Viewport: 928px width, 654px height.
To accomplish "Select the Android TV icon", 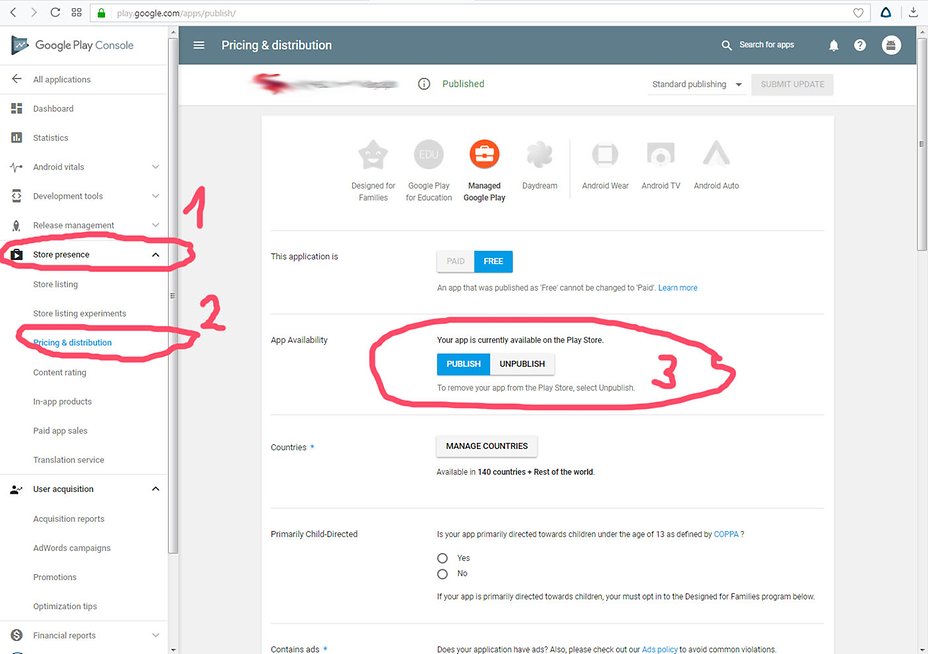I will [660, 154].
